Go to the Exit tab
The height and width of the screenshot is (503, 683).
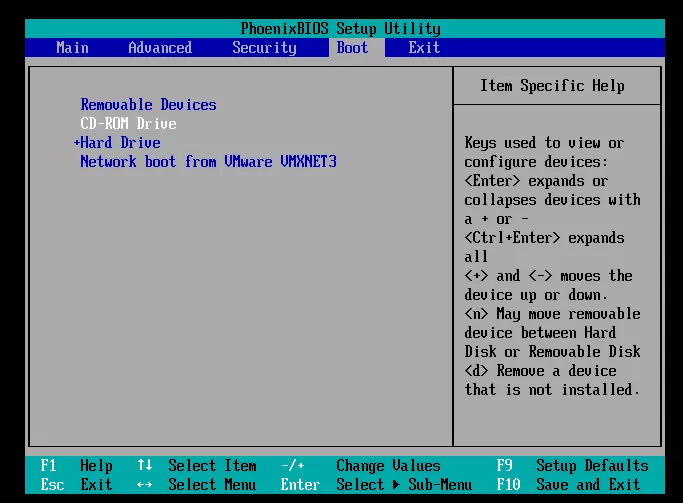424,48
